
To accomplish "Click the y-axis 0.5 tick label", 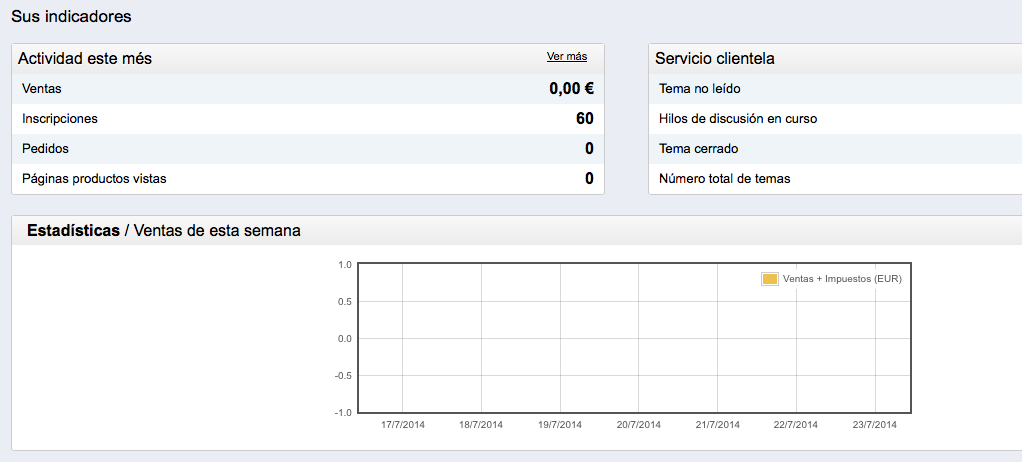I will pyautogui.click(x=345, y=302).
